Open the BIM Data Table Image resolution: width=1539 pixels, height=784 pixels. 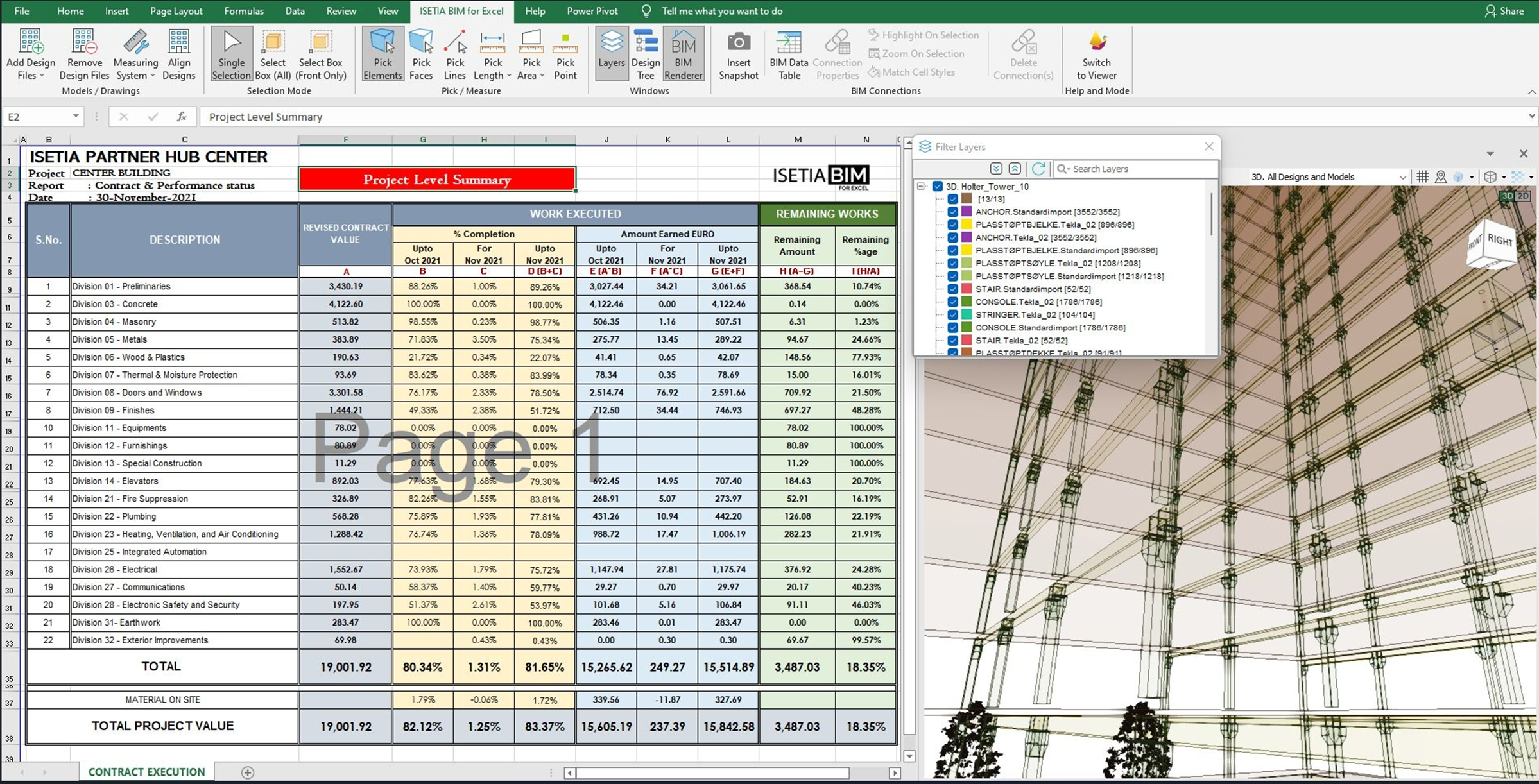[x=789, y=55]
